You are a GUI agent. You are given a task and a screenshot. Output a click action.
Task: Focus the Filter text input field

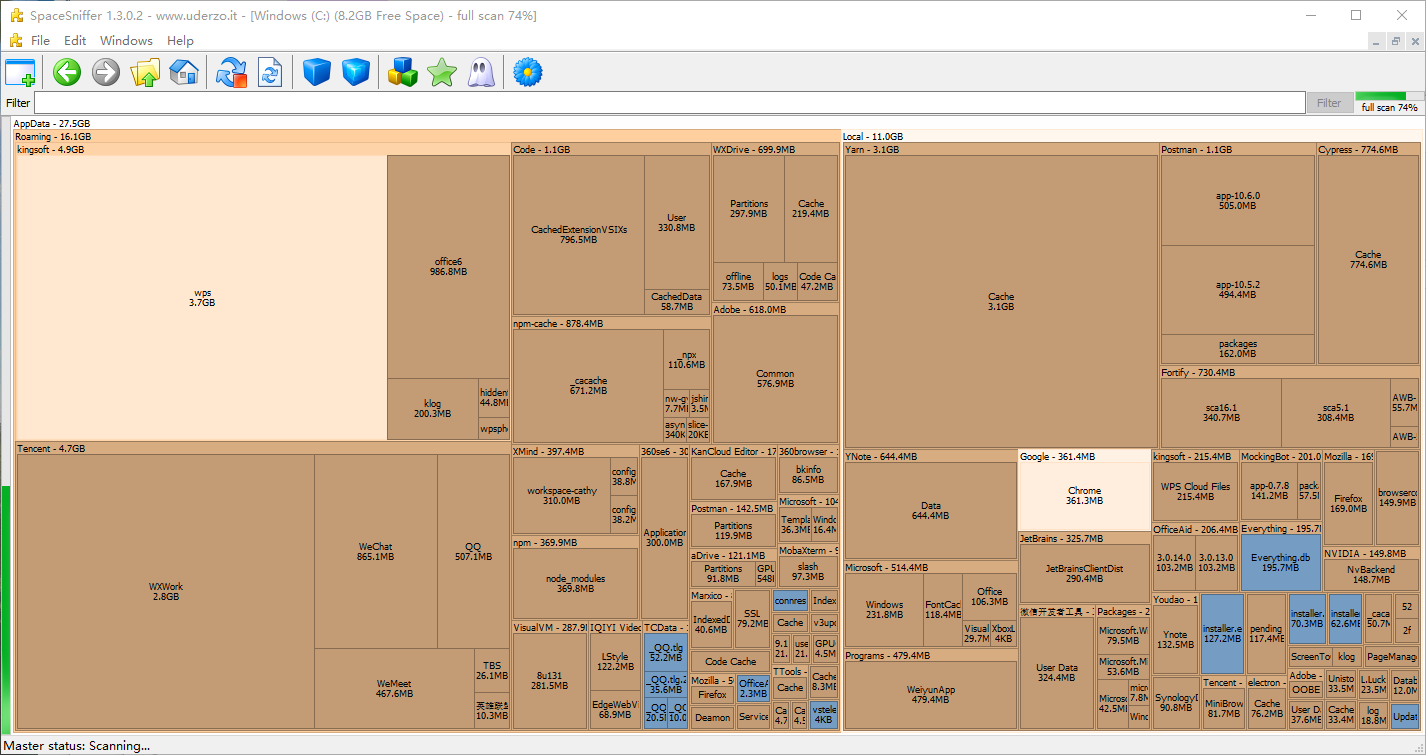(x=669, y=103)
